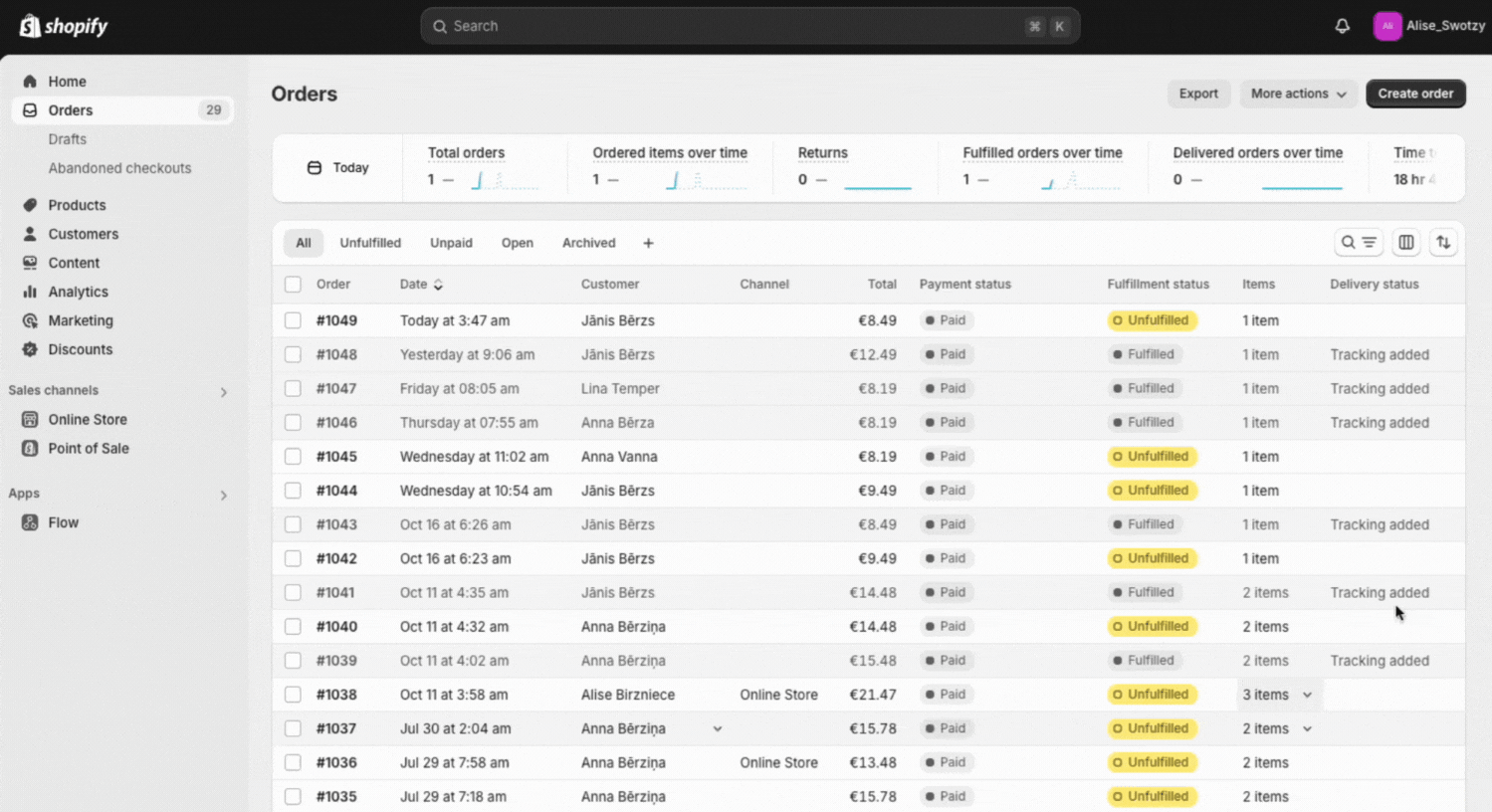
Task: Expand the Sales channels section
Action: click(x=223, y=392)
